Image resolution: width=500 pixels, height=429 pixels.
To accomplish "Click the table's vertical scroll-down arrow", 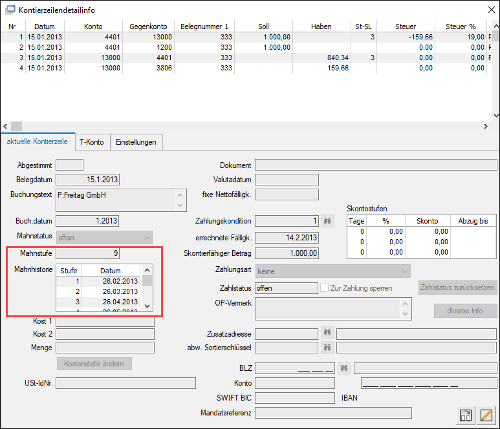I will point(496,115).
